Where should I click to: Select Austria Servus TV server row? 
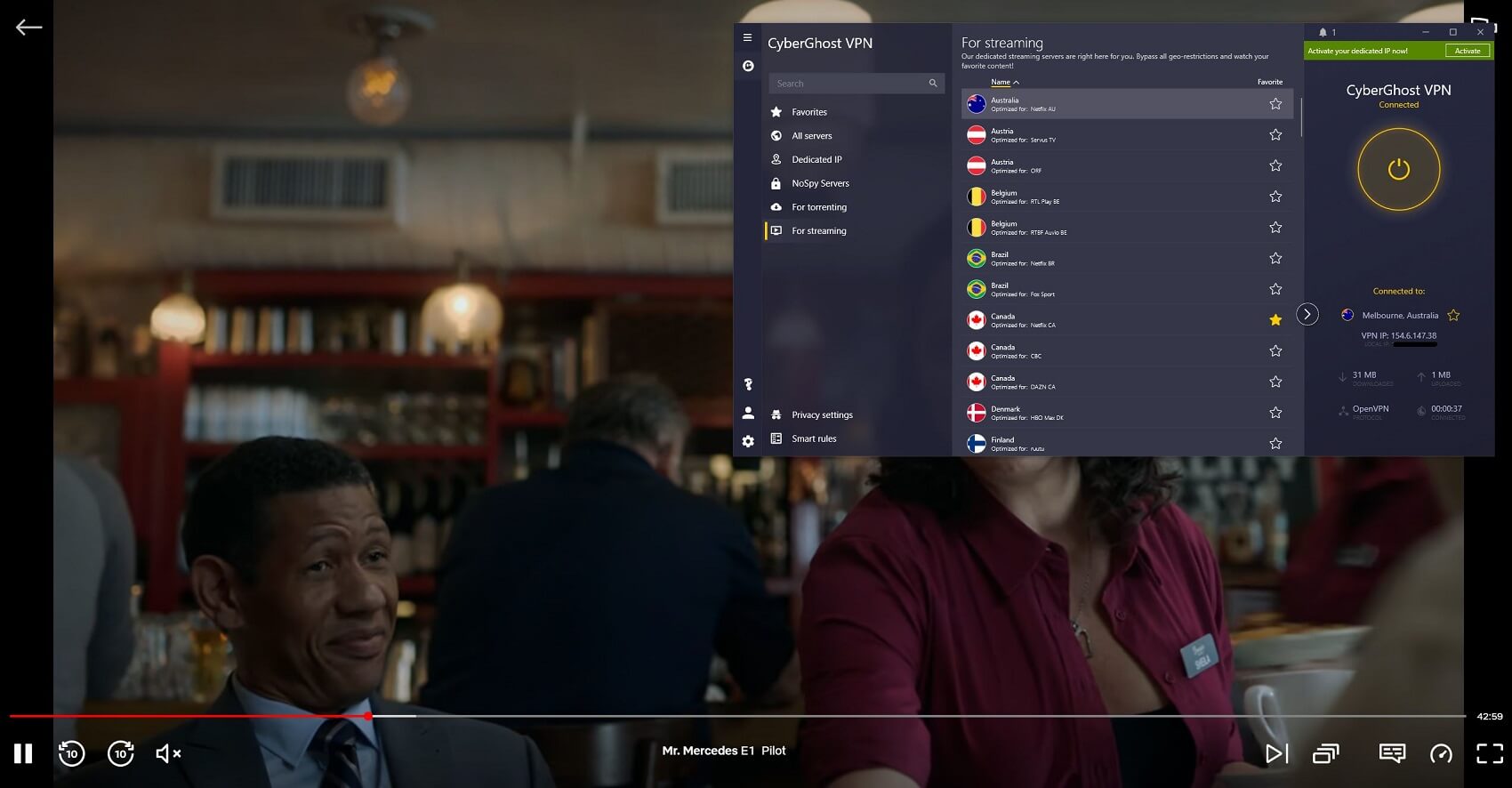[1127, 135]
